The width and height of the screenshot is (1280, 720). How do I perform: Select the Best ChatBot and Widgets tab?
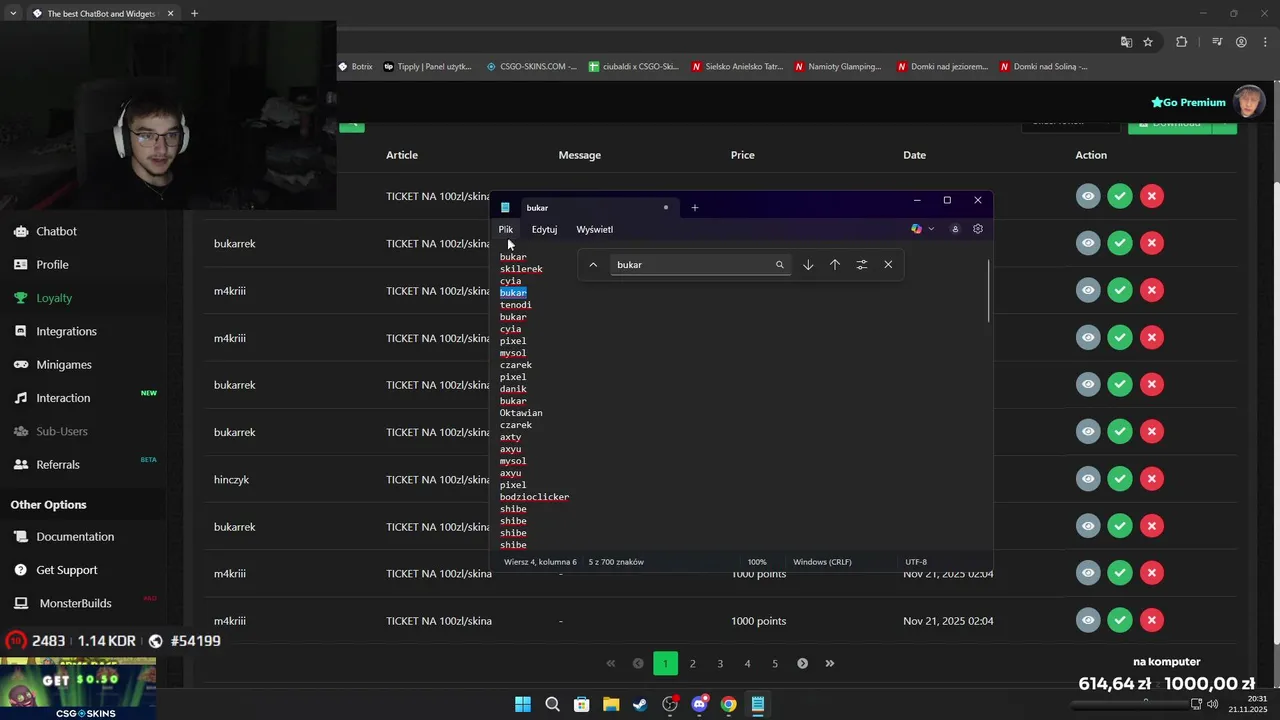tap(103, 14)
